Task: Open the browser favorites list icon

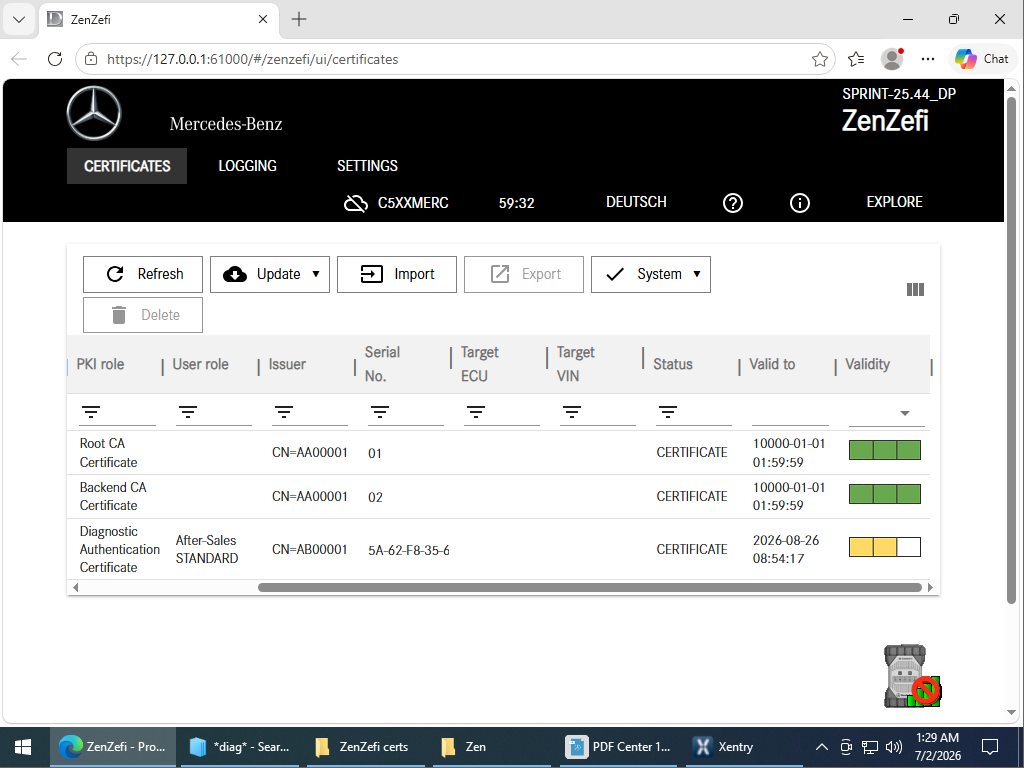Action: 856,59
